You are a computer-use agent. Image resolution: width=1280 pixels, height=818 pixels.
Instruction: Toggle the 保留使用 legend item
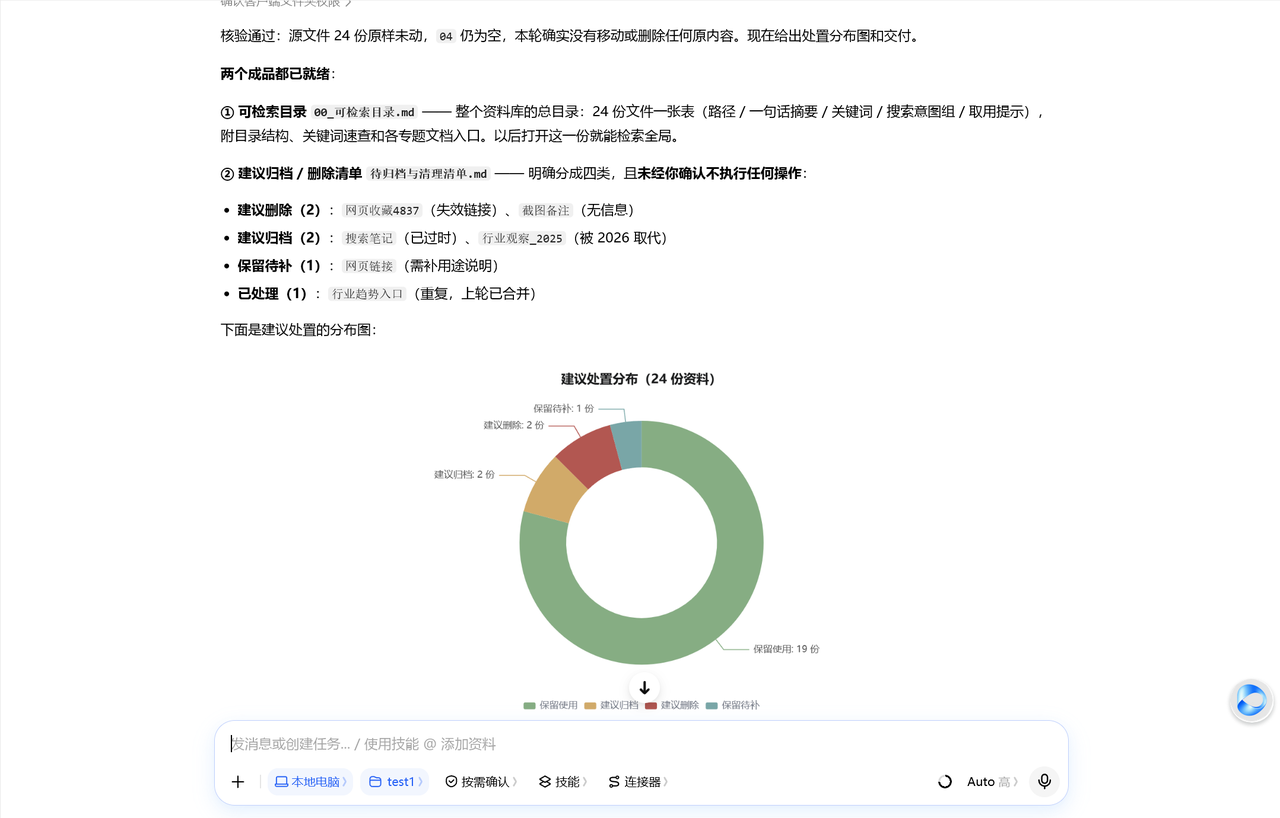click(x=551, y=705)
